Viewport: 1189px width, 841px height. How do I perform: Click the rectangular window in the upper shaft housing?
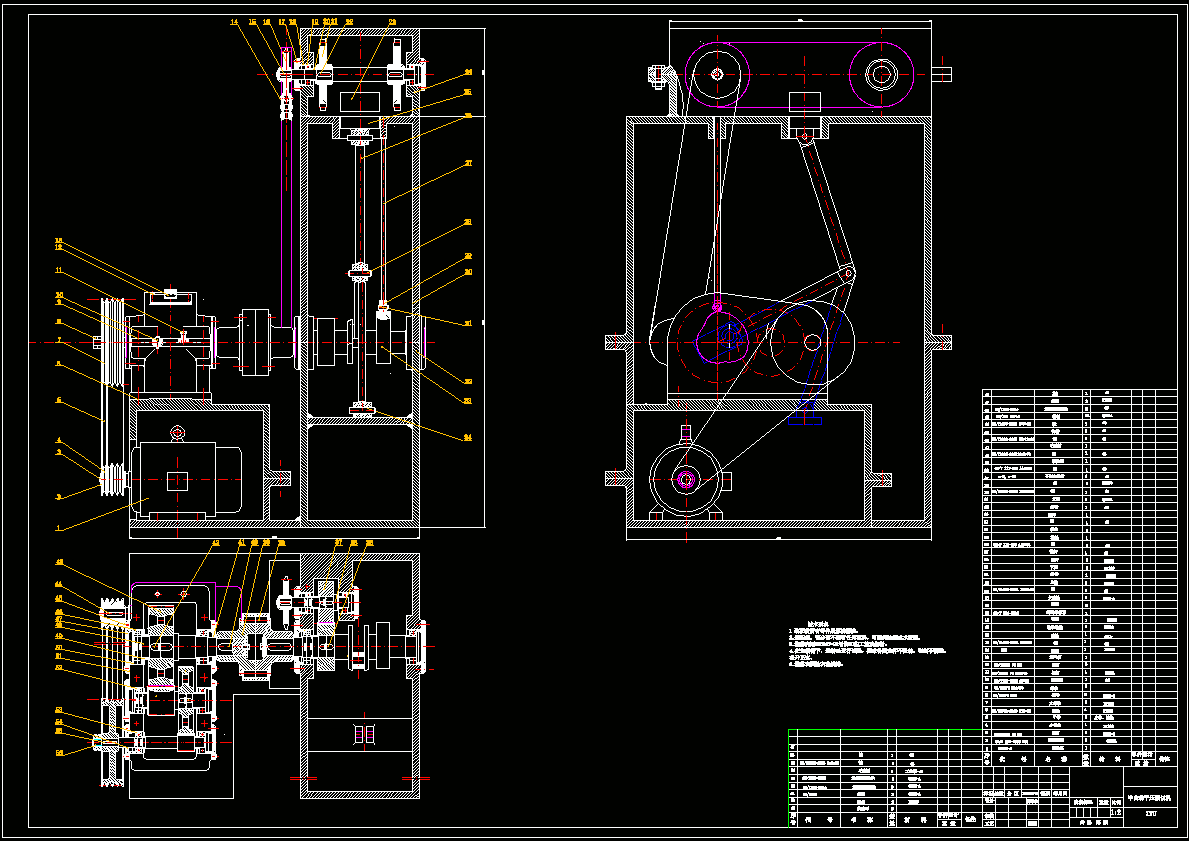tap(359, 102)
